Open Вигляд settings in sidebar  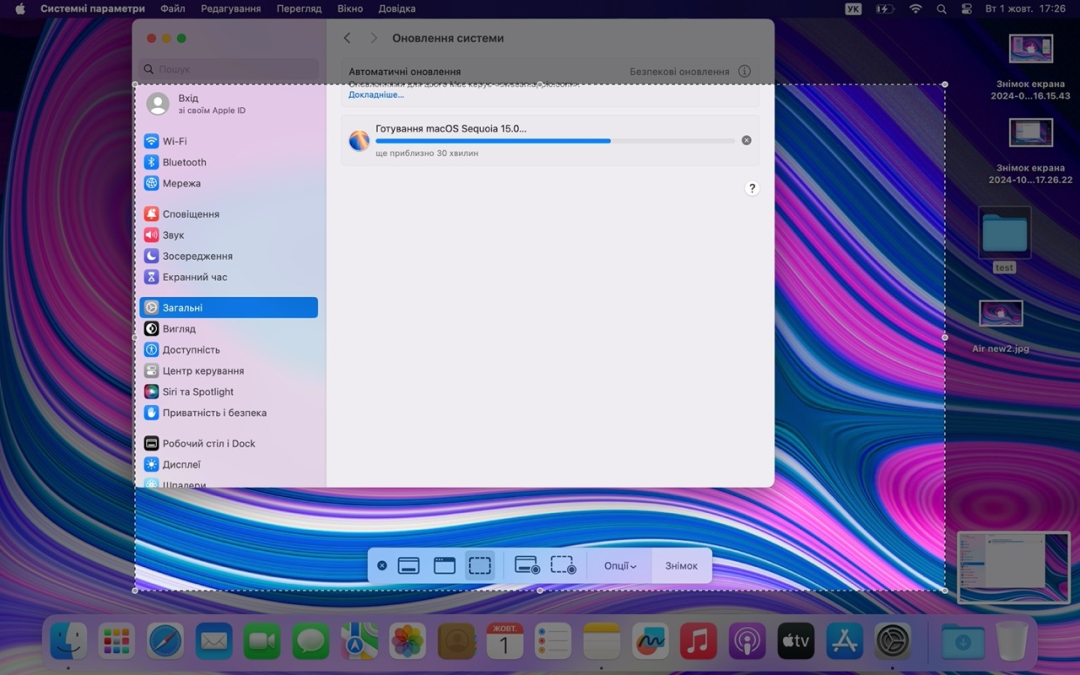229,329
